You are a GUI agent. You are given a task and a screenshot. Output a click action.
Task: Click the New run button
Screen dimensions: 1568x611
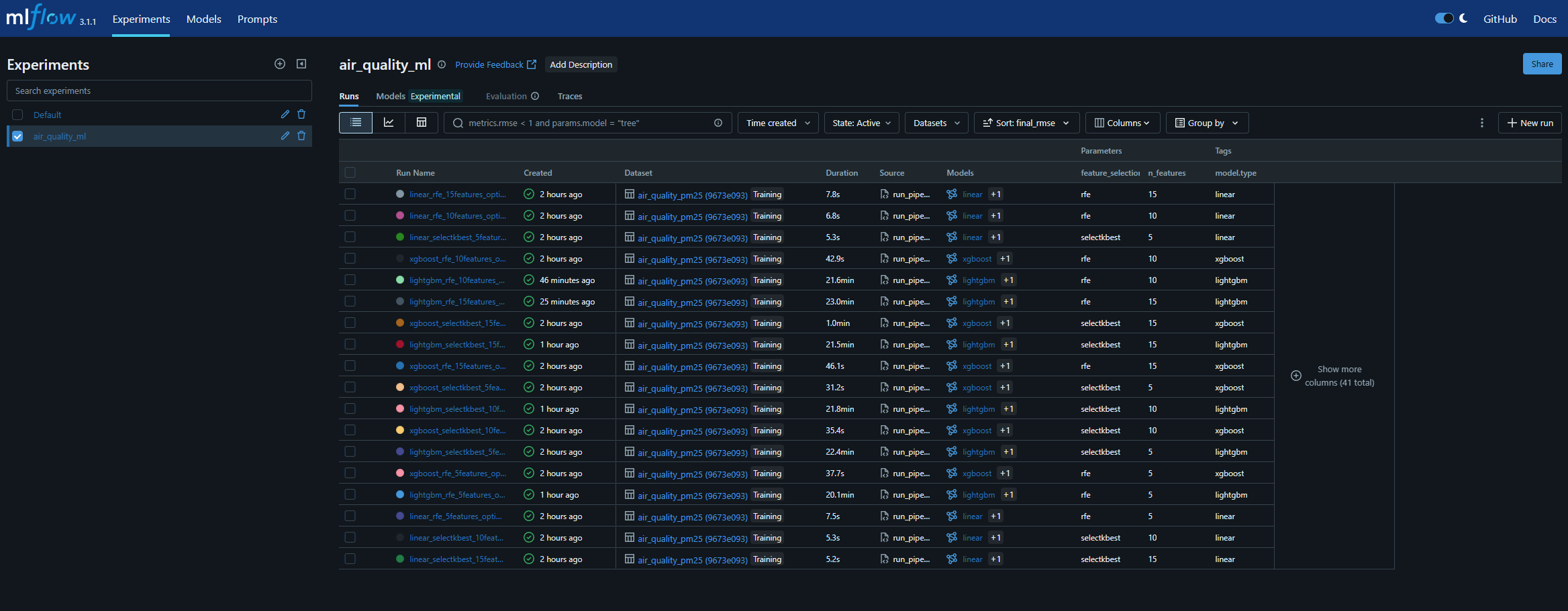click(x=1530, y=123)
